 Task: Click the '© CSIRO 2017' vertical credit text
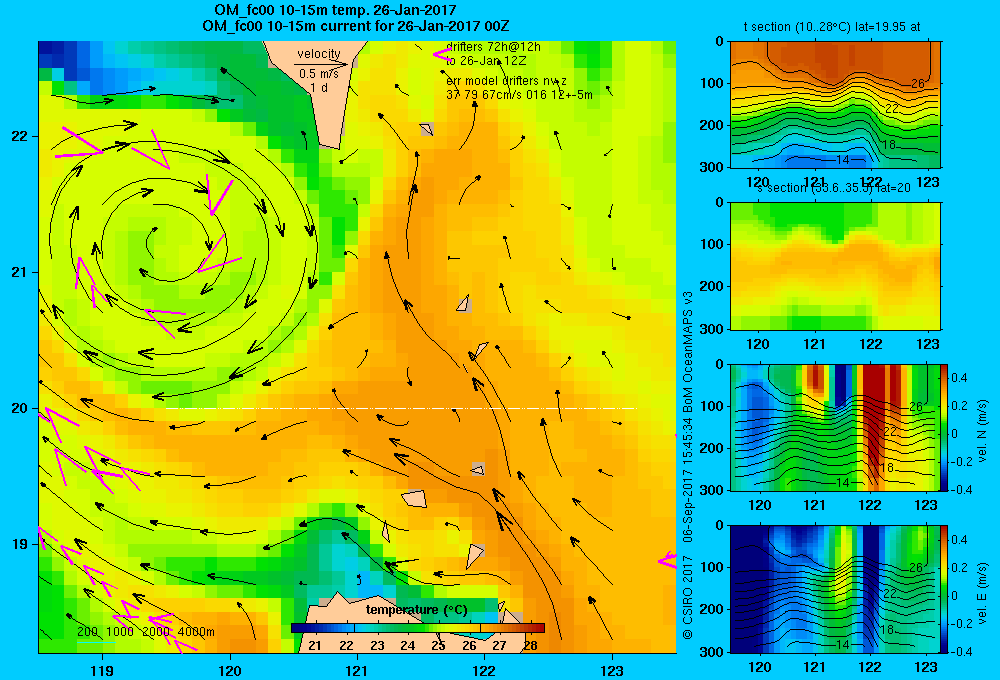coord(688,597)
